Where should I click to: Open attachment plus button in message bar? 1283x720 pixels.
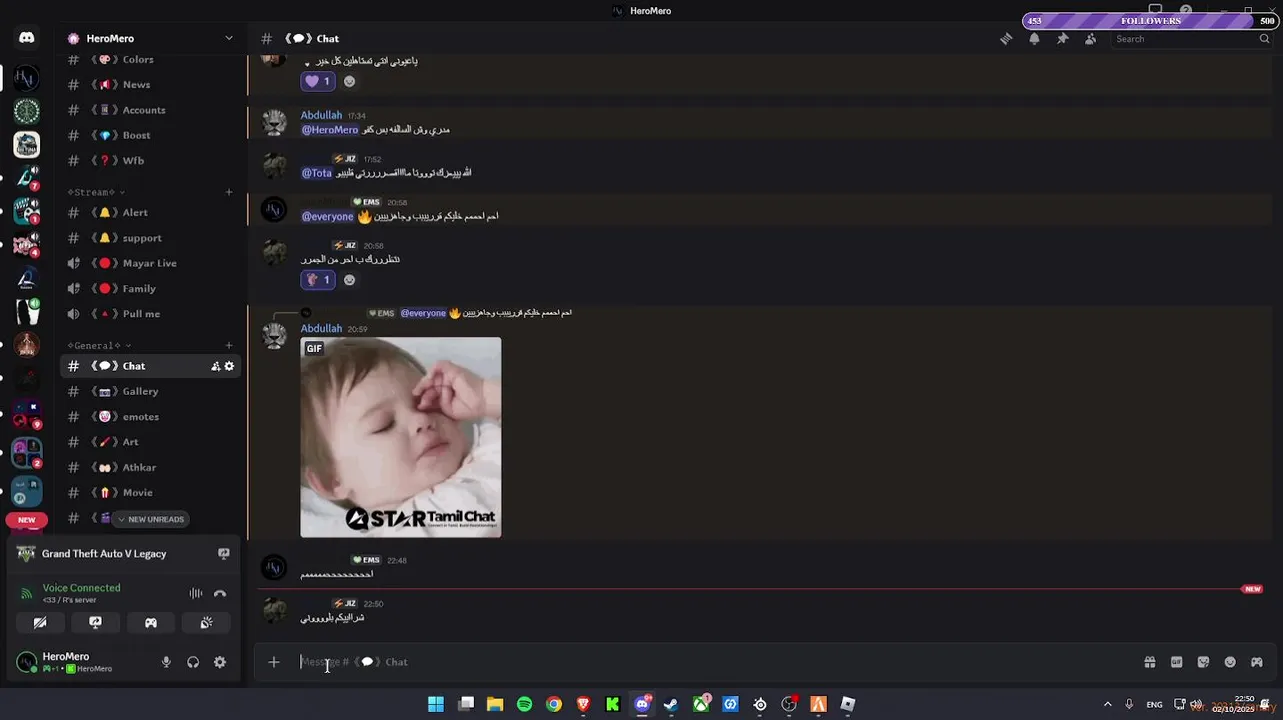tap(274, 662)
